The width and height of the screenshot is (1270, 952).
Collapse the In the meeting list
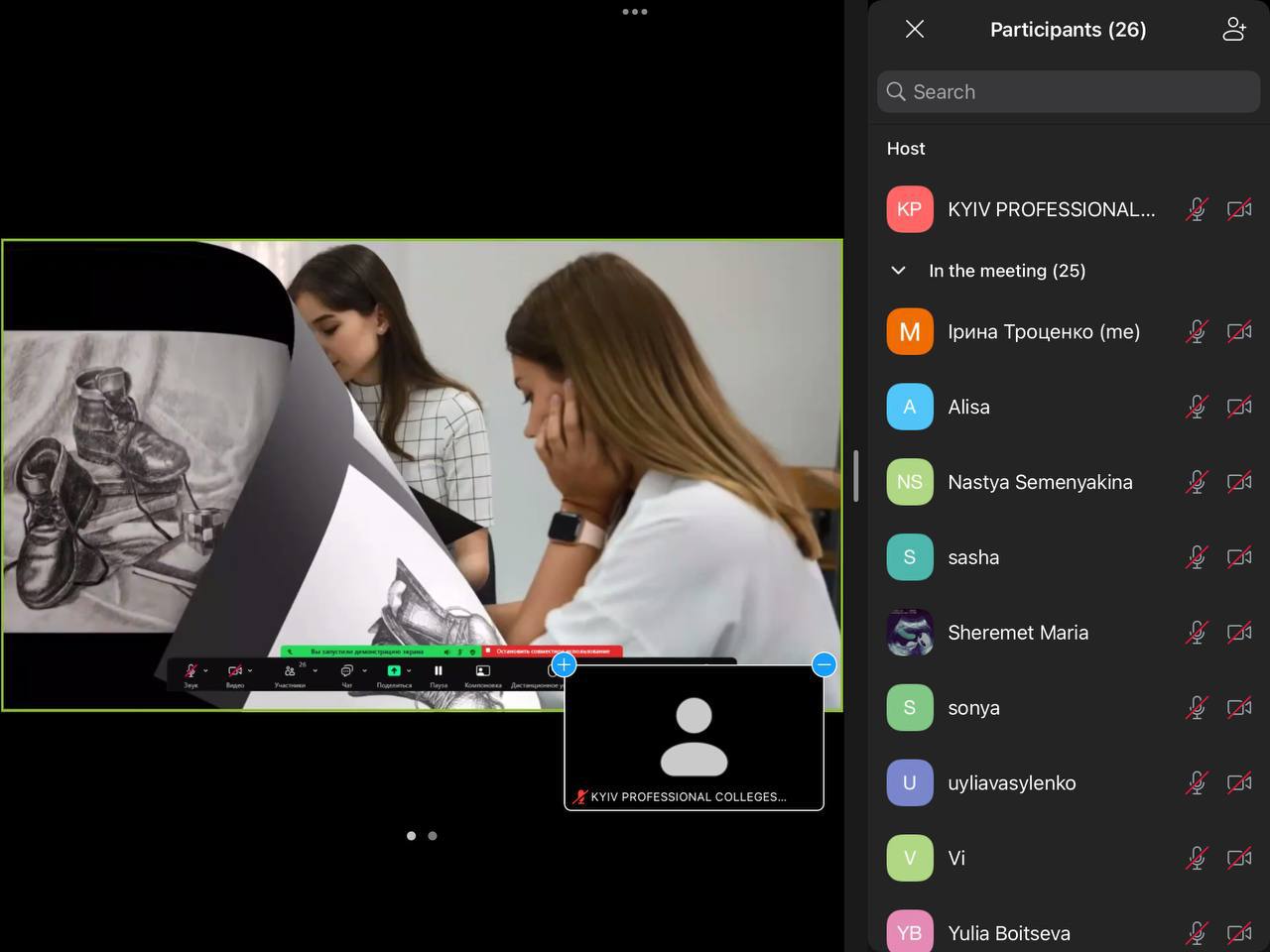coord(899,271)
